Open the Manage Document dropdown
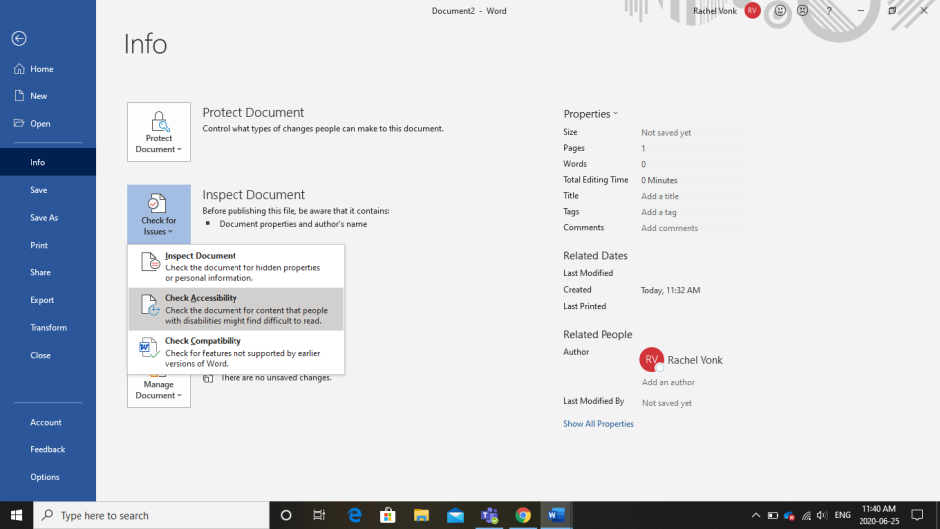This screenshot has height=529, width=940. (158, 390)
